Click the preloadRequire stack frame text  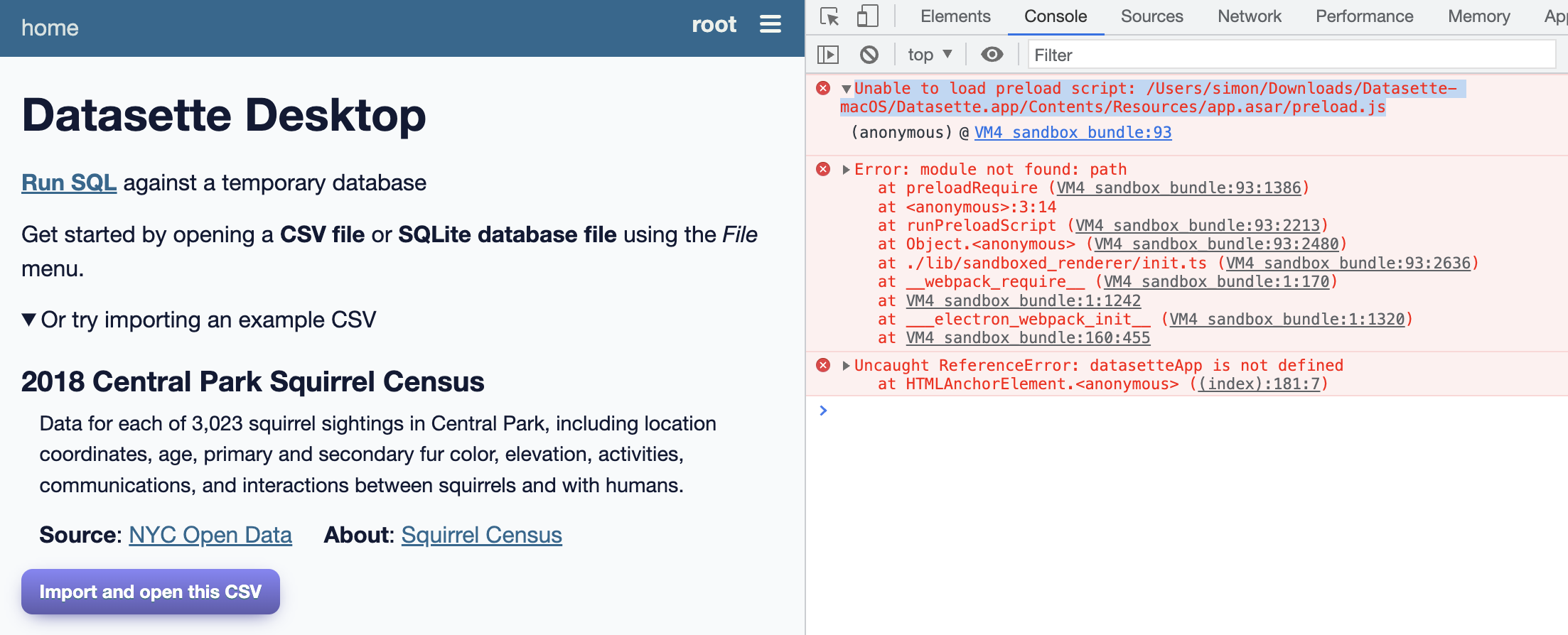tap(972, 188)
